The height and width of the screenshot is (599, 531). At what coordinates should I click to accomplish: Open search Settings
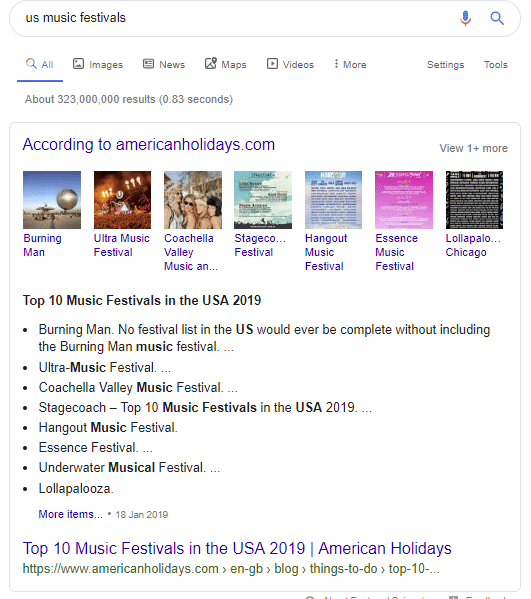445,65
